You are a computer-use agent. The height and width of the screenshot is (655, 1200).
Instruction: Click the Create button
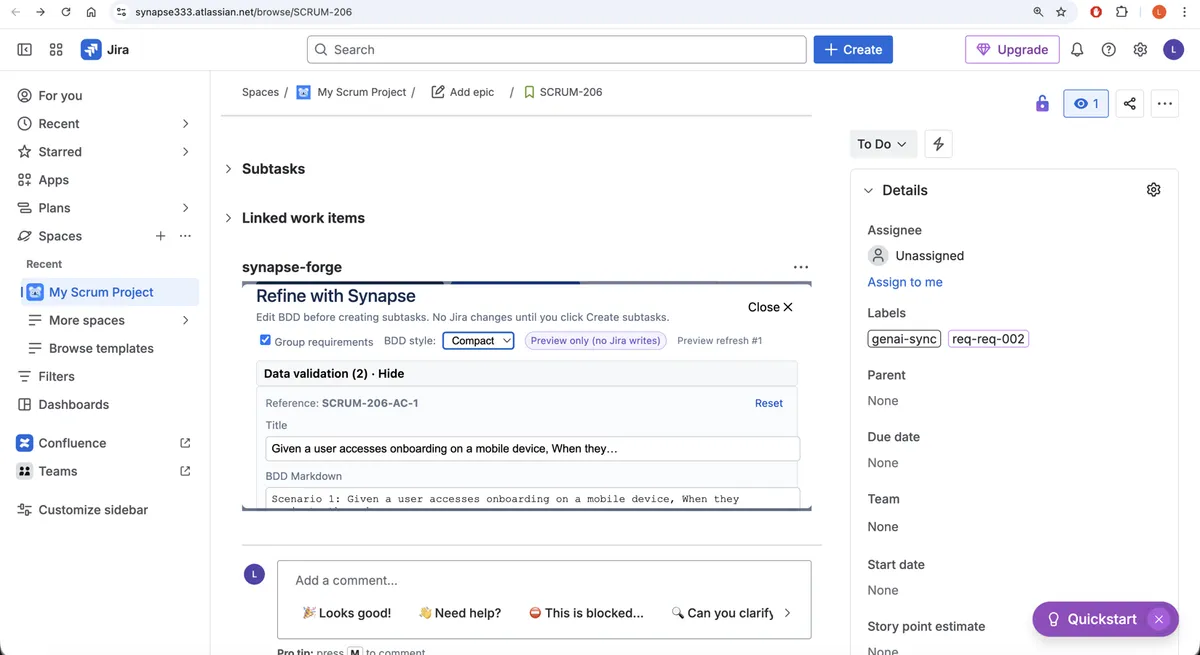(x=853, y=49)
